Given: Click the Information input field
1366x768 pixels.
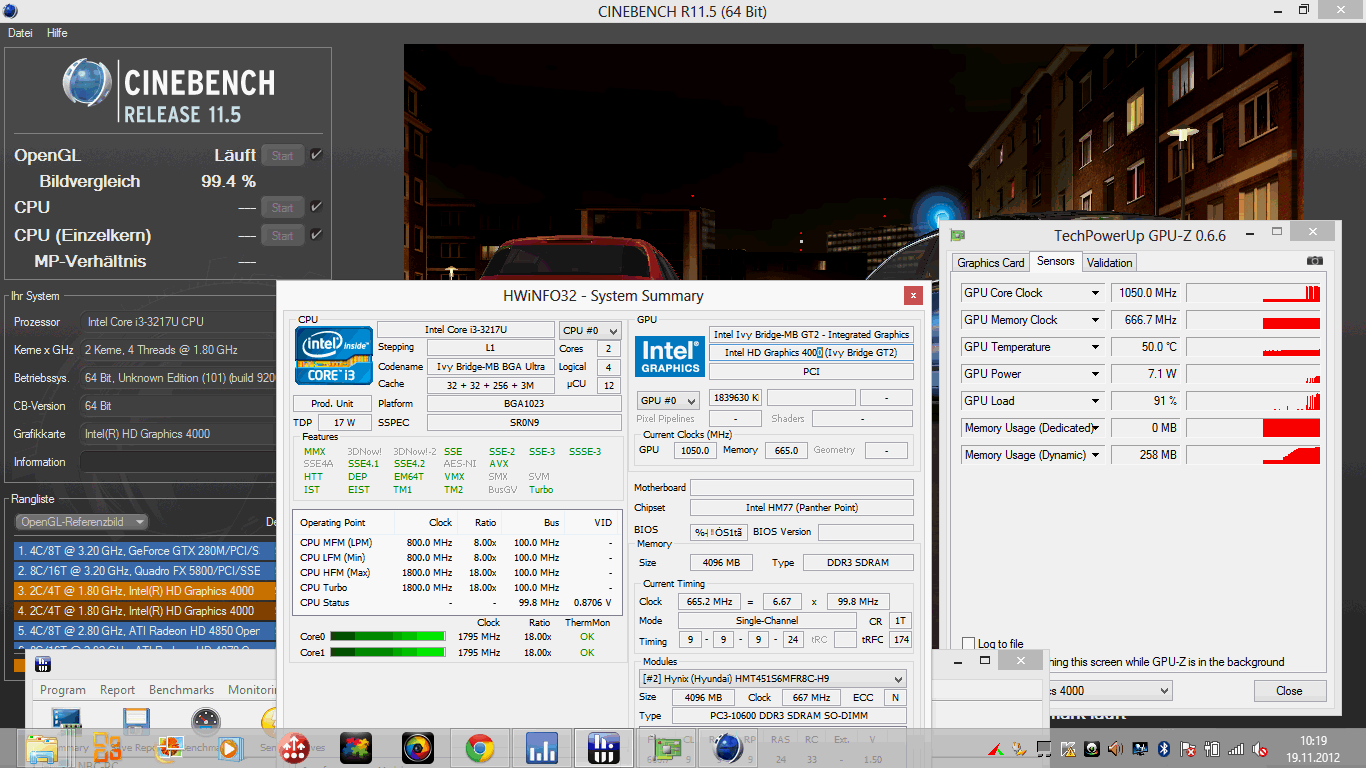Looking at the screenshot, I should tap(176, 462).
